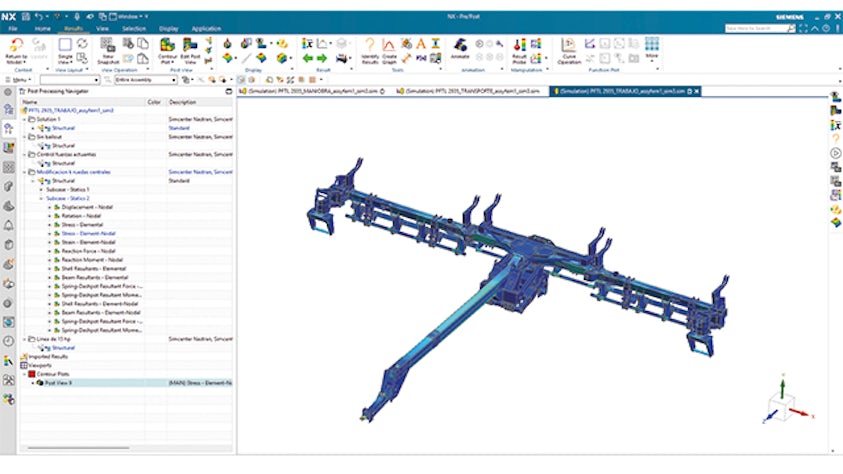Screen dimensions: 843x474
Task: Switch to the Home ribbon tab
Action: pyautogui.click(x=43, y=29)
